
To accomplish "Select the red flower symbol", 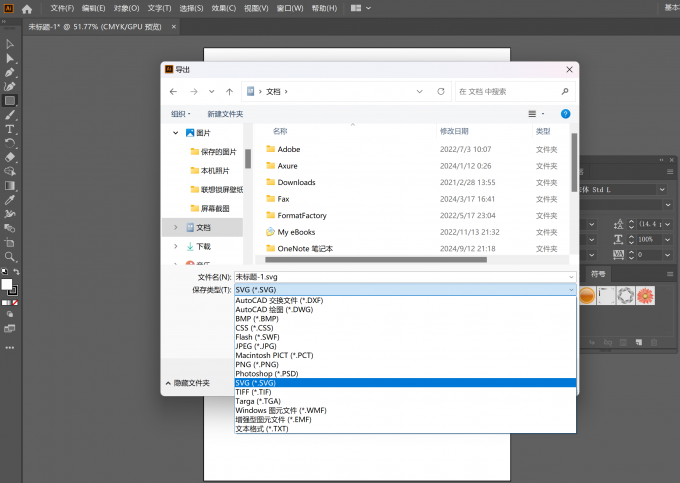I will (x=645, y=296).
